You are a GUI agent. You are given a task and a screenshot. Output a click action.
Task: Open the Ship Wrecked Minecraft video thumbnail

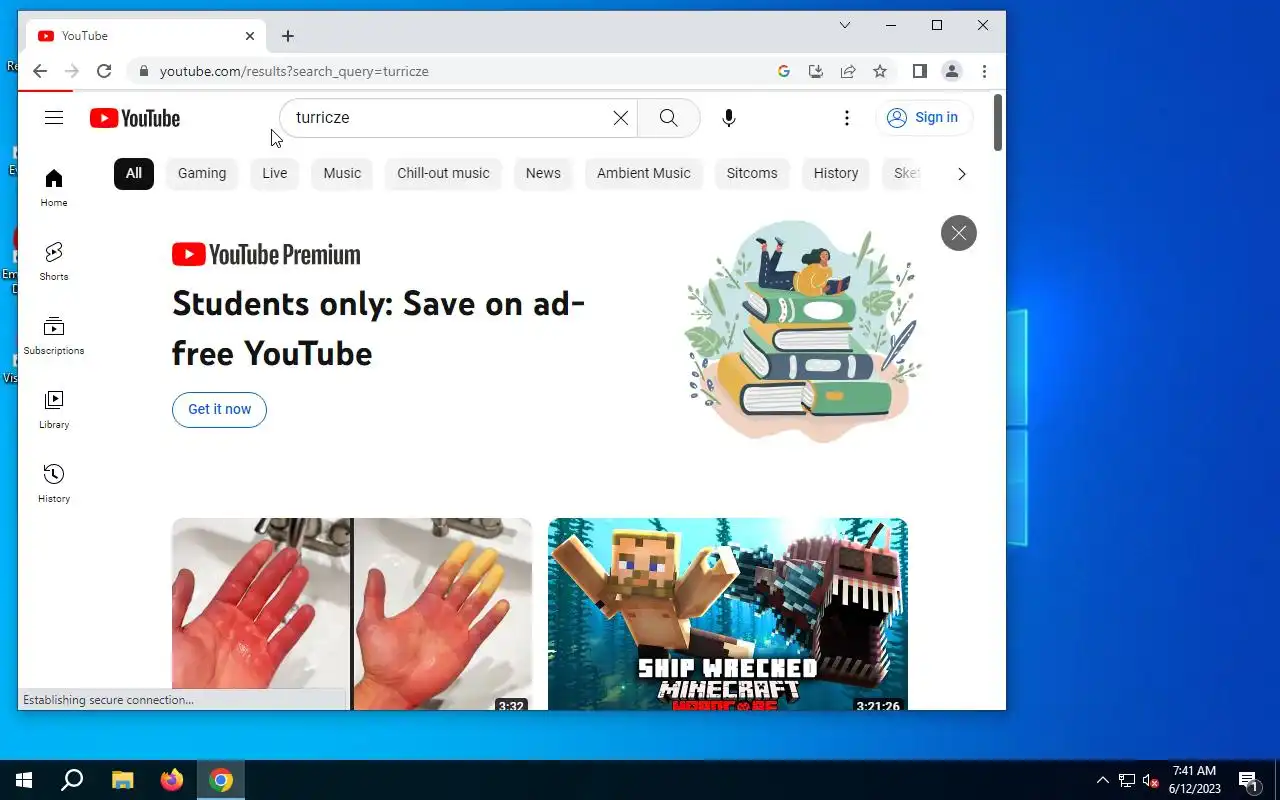click(x=728, y=614)
